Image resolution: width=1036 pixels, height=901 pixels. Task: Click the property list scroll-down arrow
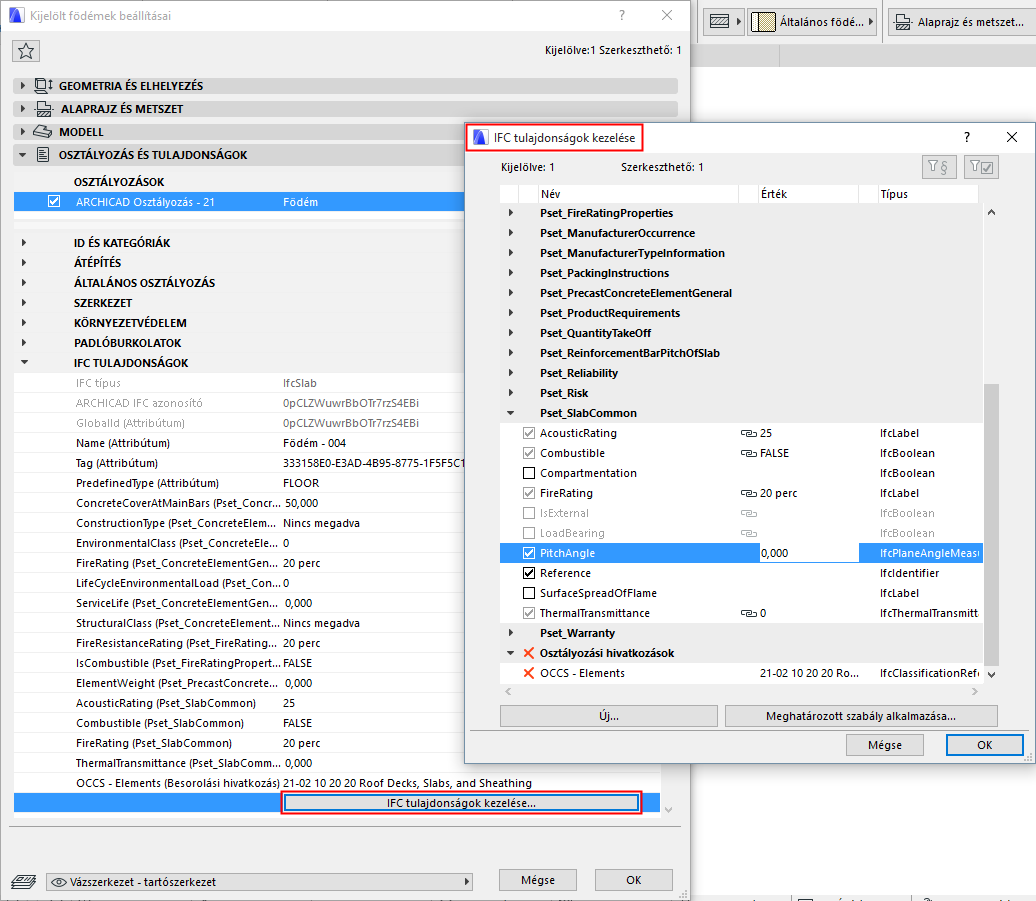click(991, 674)
